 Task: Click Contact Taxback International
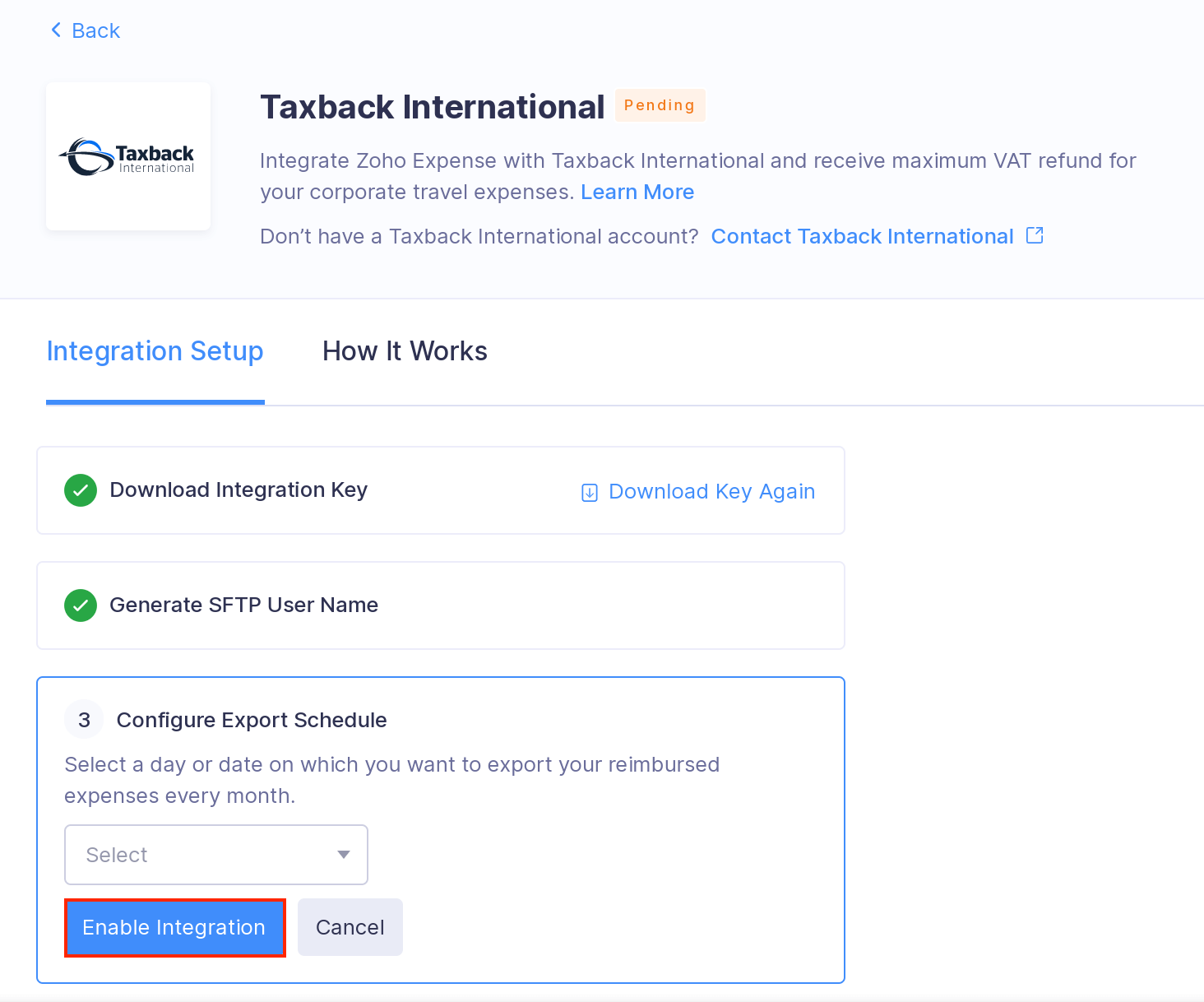point(862,236)
